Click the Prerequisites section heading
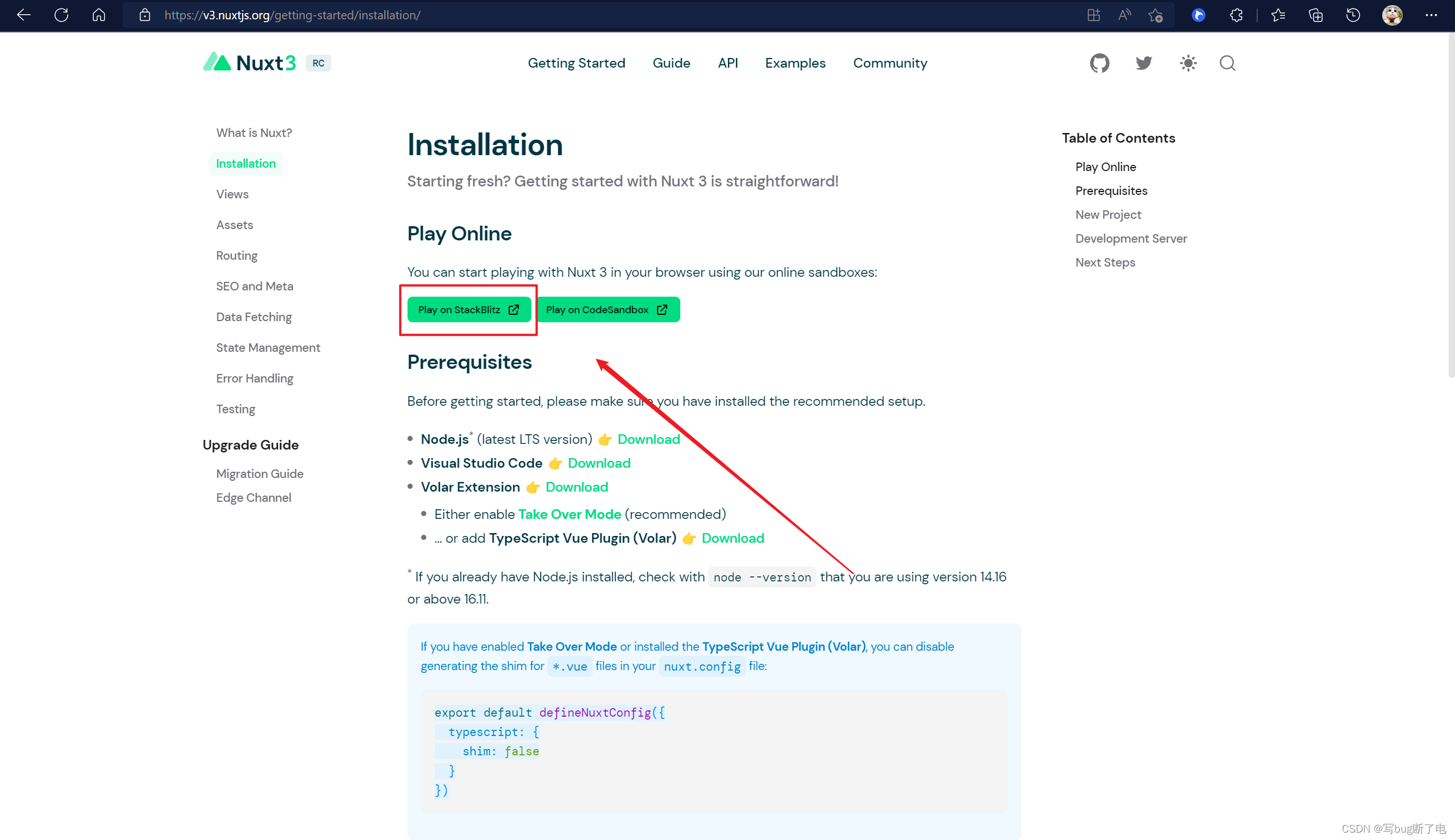Image resolution: width=1455 pixels, height=840 pixels. (469, 361)
